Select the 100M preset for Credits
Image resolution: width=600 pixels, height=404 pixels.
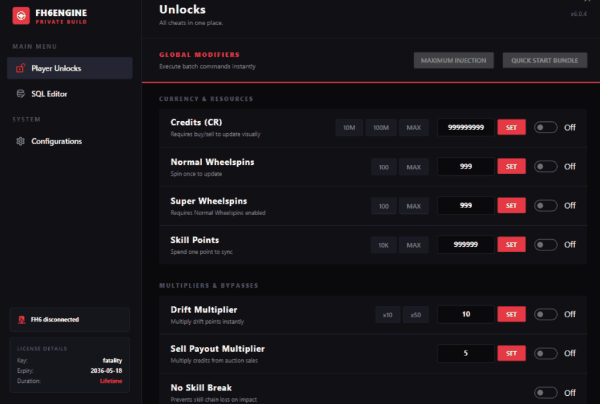click(x=381, y=128)
